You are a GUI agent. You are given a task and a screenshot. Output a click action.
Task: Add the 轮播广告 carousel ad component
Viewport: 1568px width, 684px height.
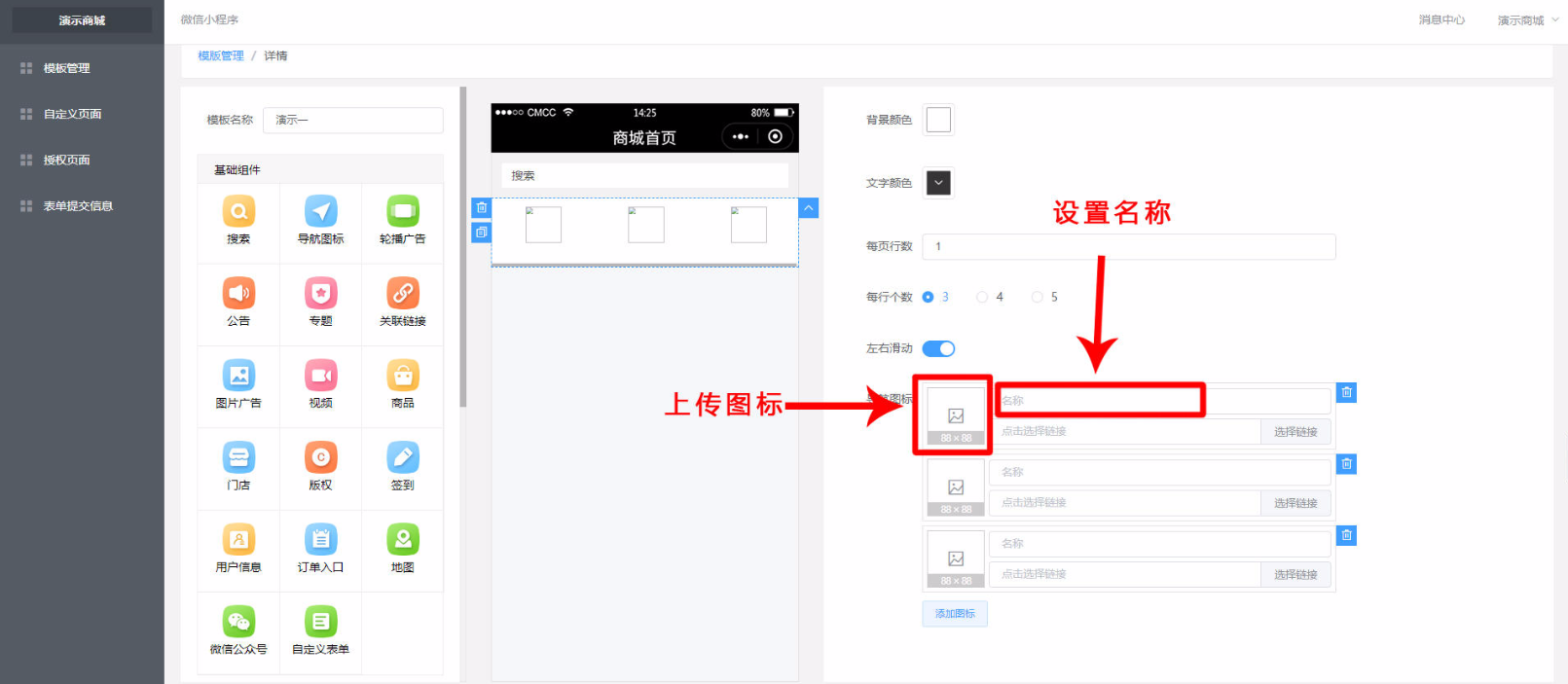tap(402, 221)
